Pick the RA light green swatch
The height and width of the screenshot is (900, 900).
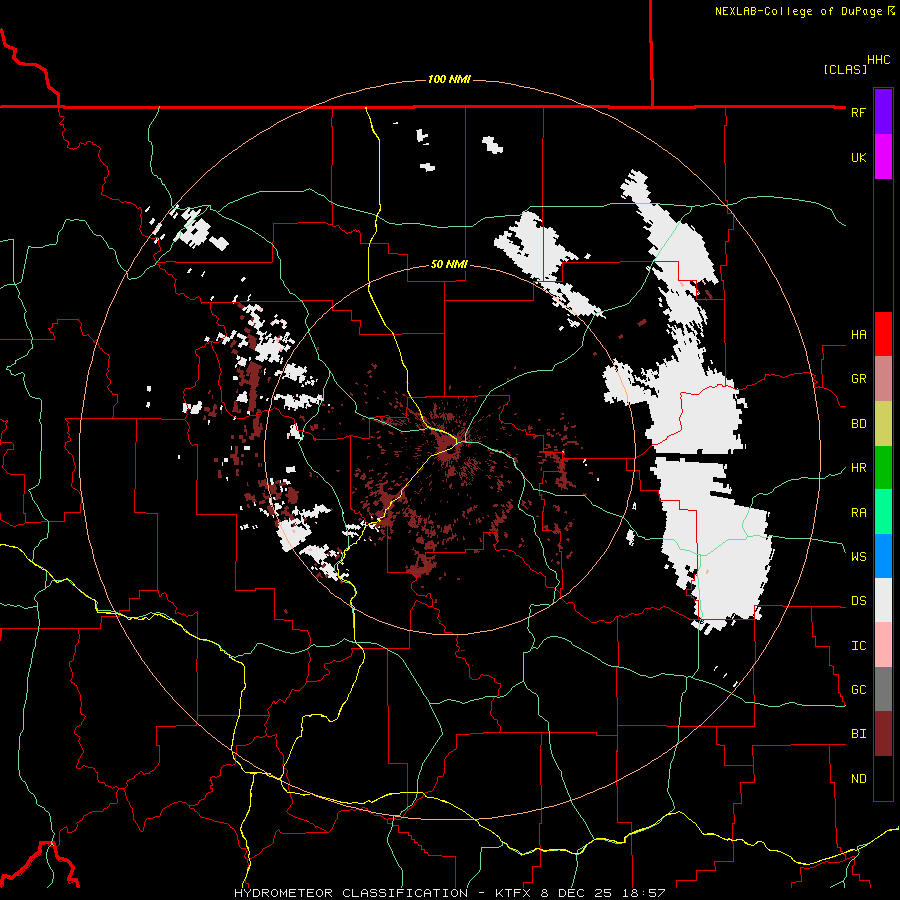tap(883, 512)
